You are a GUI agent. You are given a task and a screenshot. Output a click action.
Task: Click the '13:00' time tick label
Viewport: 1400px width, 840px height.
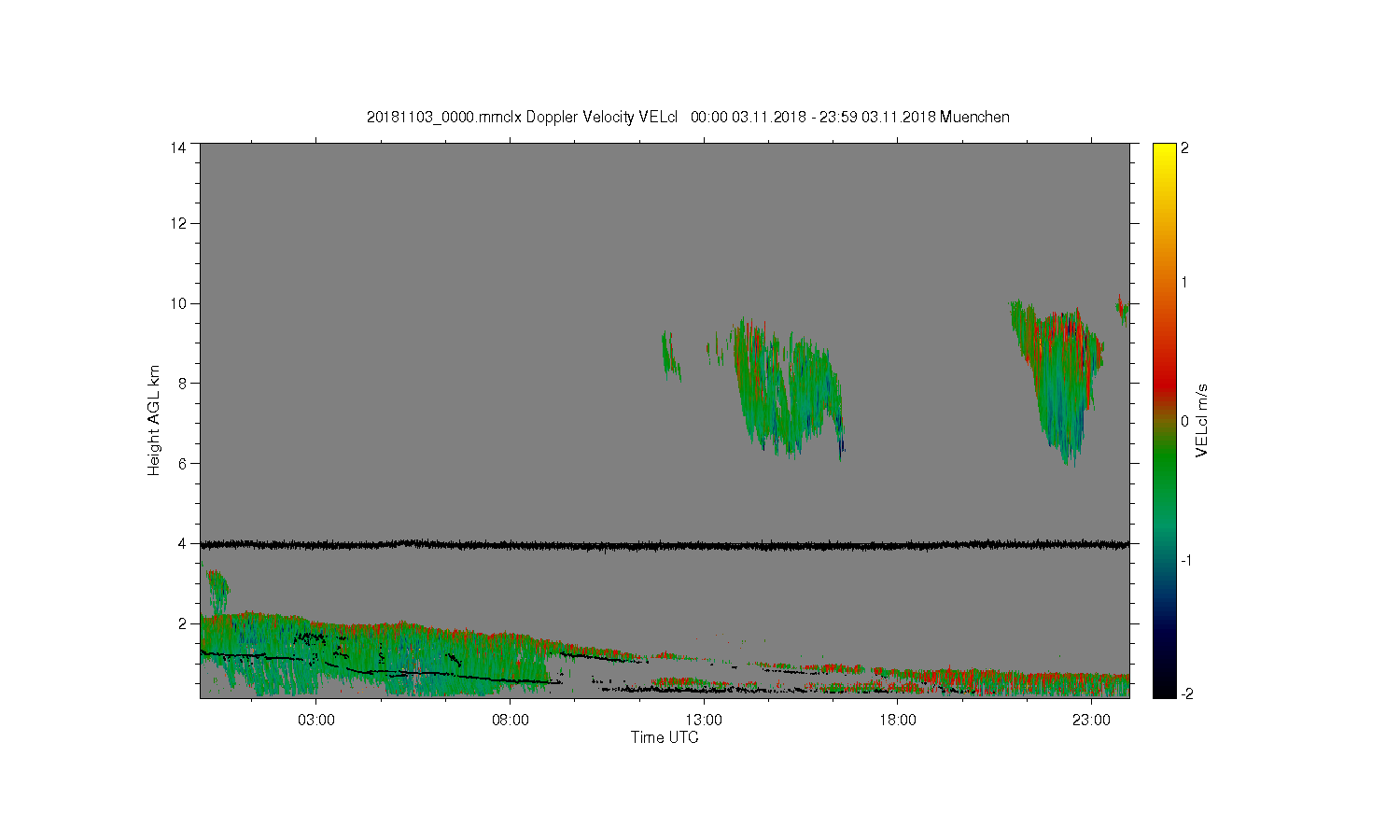pyautogui.click(x=704, y=721)
